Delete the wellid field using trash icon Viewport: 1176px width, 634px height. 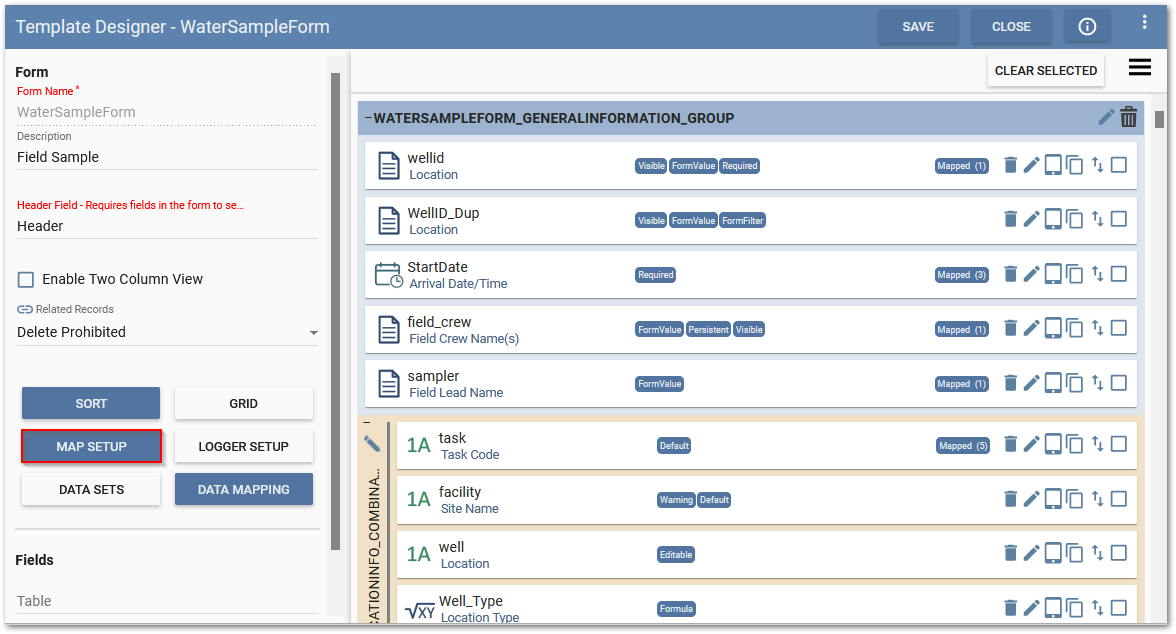click(1010, 165)
